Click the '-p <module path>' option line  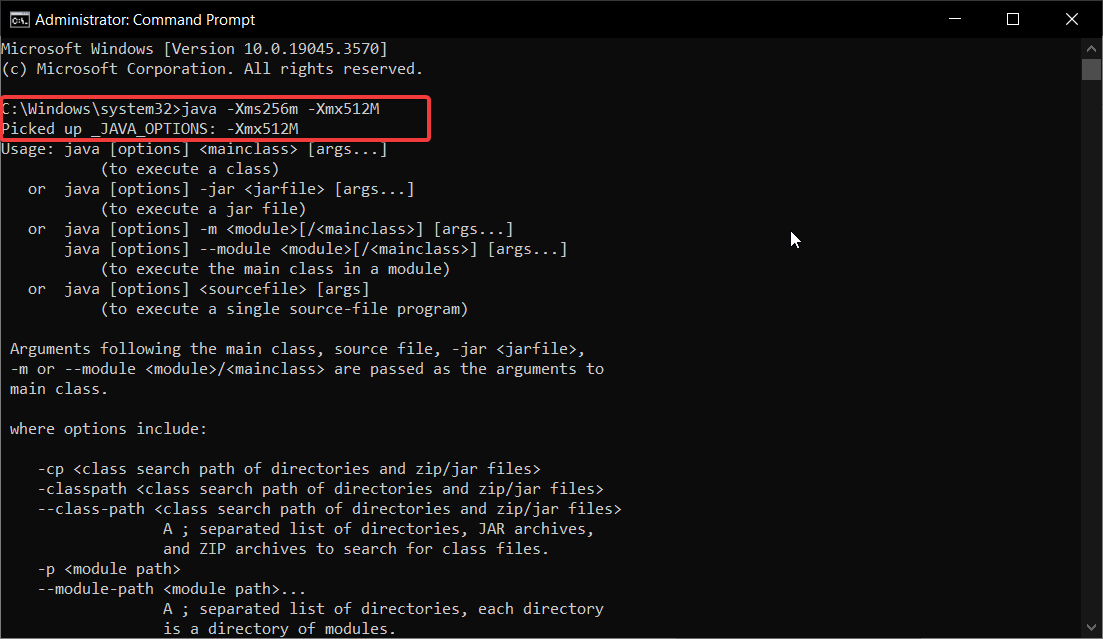pos(109,569)
